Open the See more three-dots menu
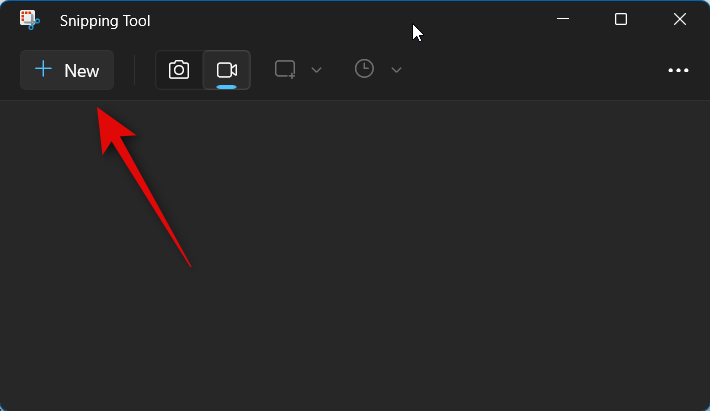This screenshot has width=710, height=411. point(678,70)
